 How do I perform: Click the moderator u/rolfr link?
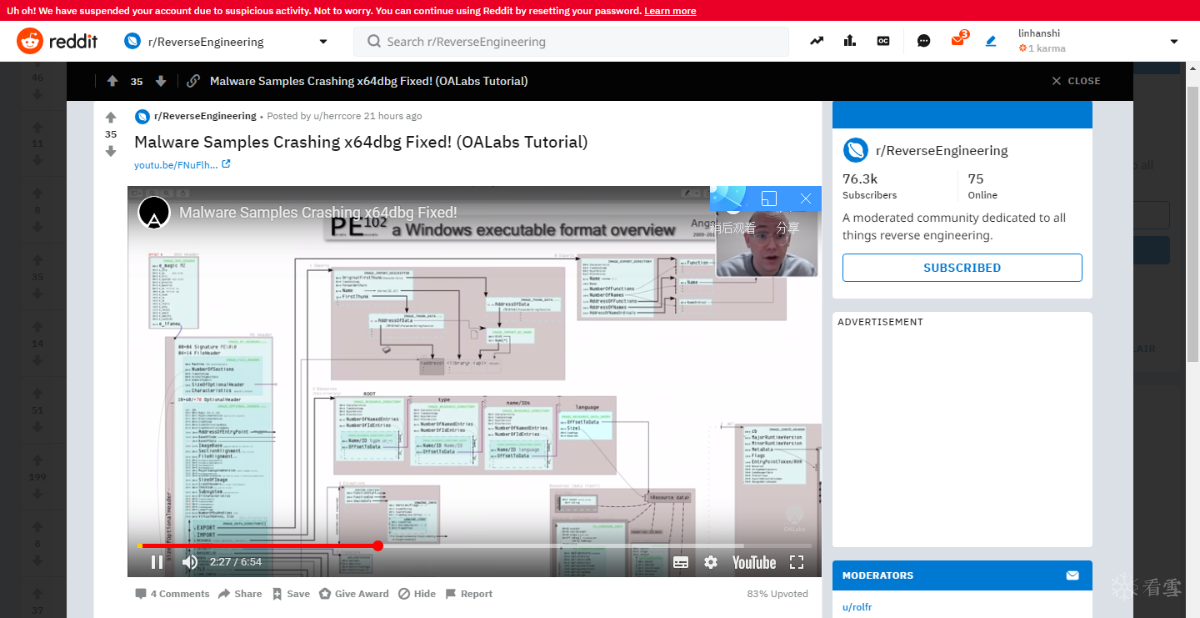[x=857, y=607]
